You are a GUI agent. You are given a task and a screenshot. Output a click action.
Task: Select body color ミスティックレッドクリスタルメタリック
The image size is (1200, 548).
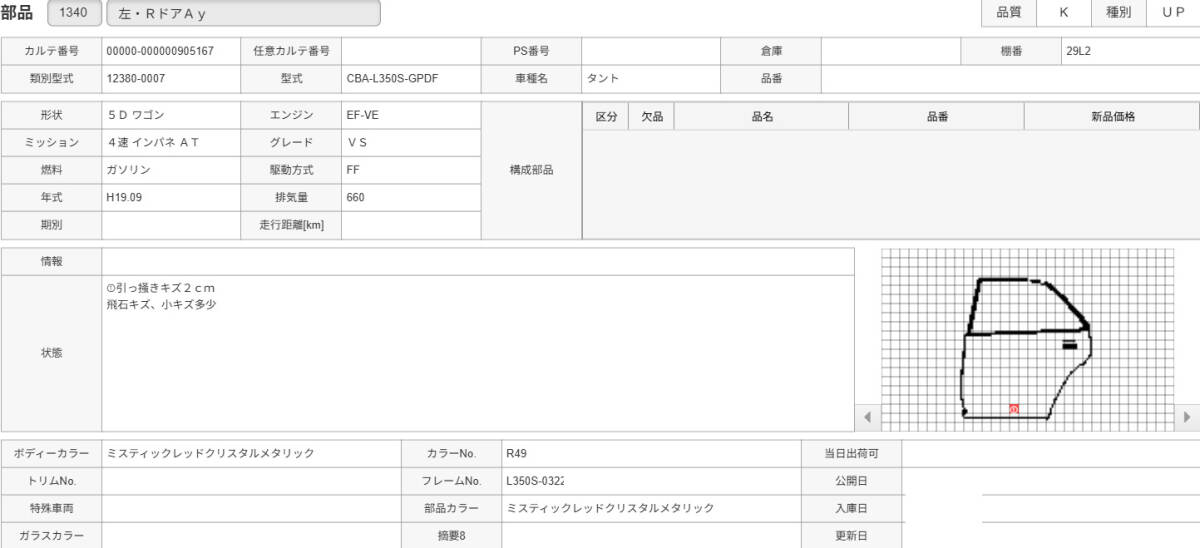click(x=210, y=453)
